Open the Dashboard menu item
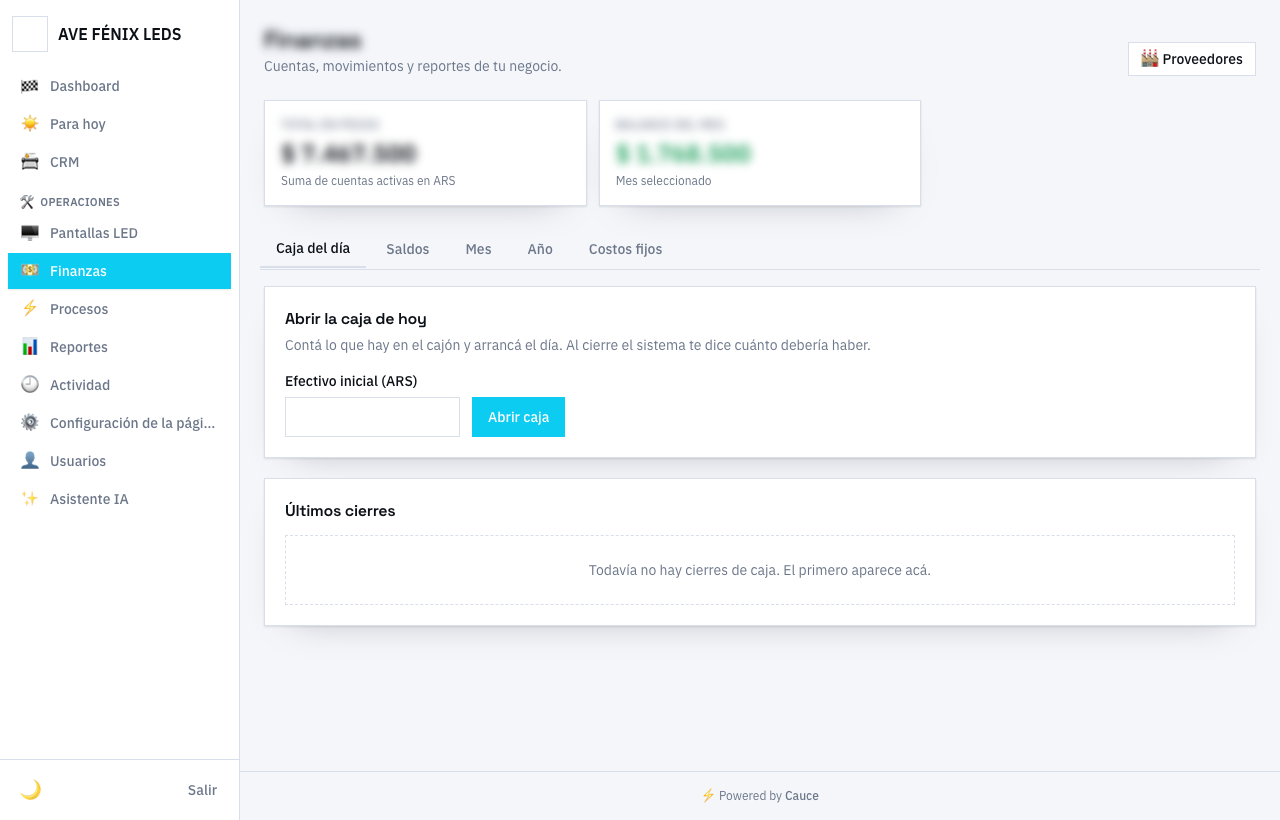This screenshot has height=820, width=1280. [119, 86]
